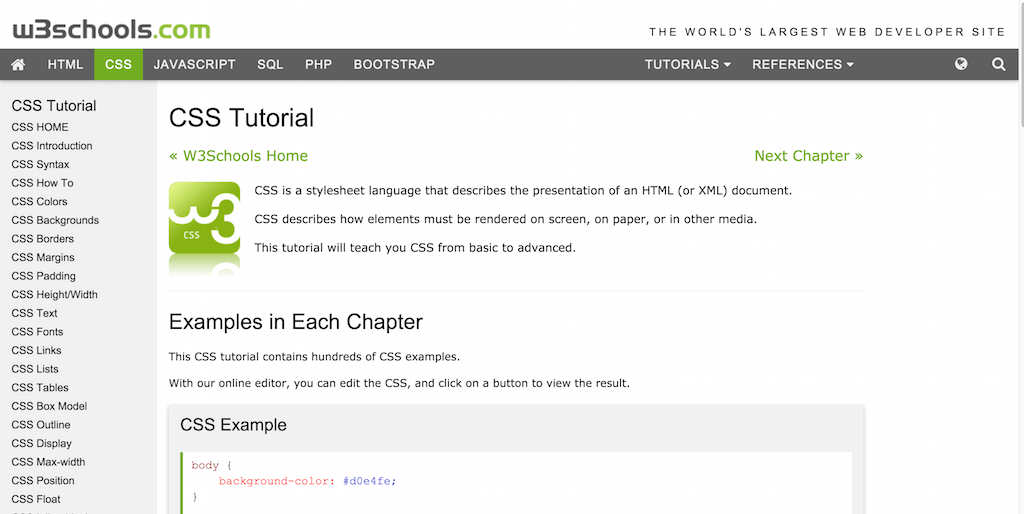Click the search magnifier icon

999,64
